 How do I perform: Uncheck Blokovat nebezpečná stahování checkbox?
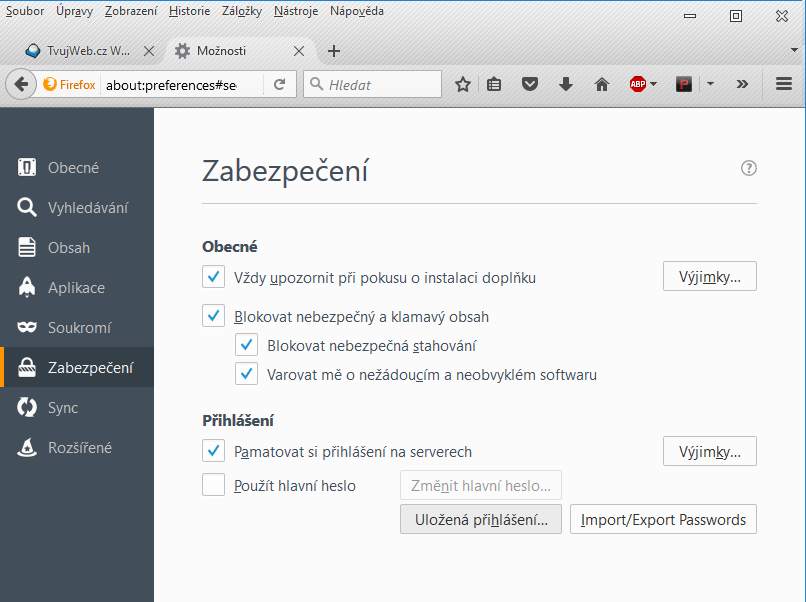pos(247,346)
